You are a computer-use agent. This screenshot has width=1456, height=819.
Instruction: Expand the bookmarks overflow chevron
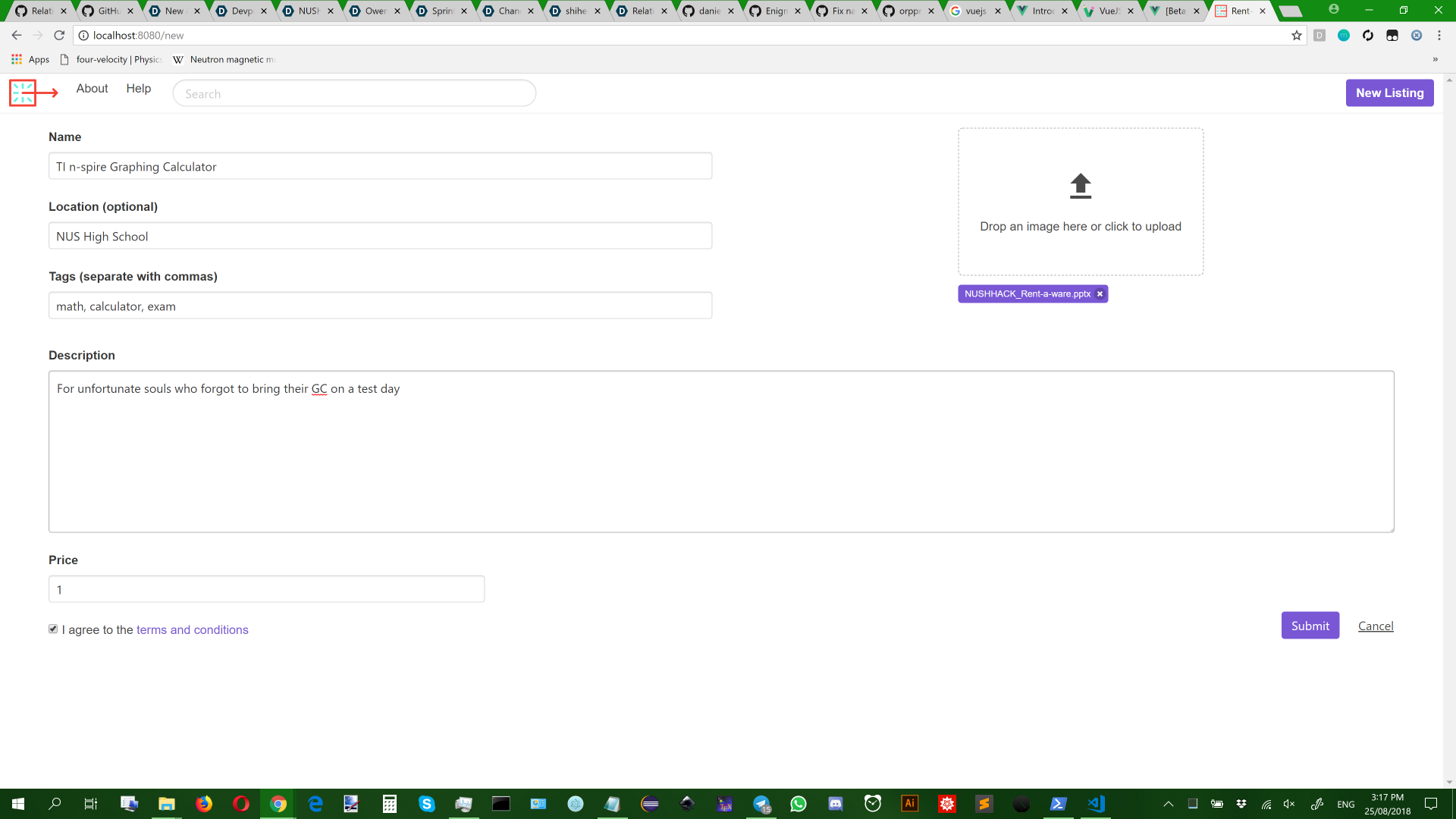(1435, 59)
